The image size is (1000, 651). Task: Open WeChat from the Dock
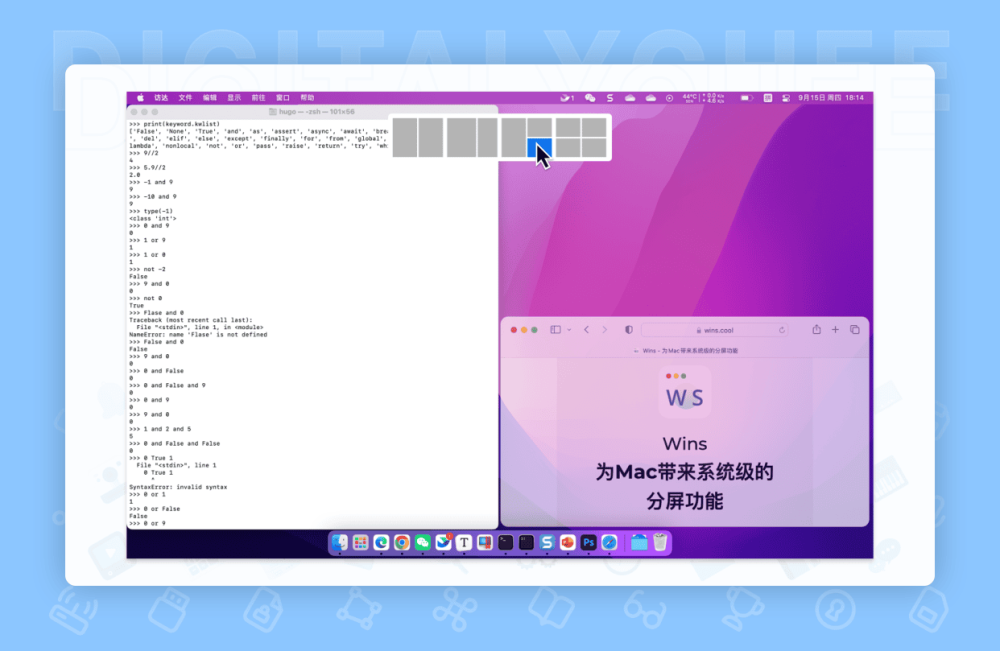423,543
